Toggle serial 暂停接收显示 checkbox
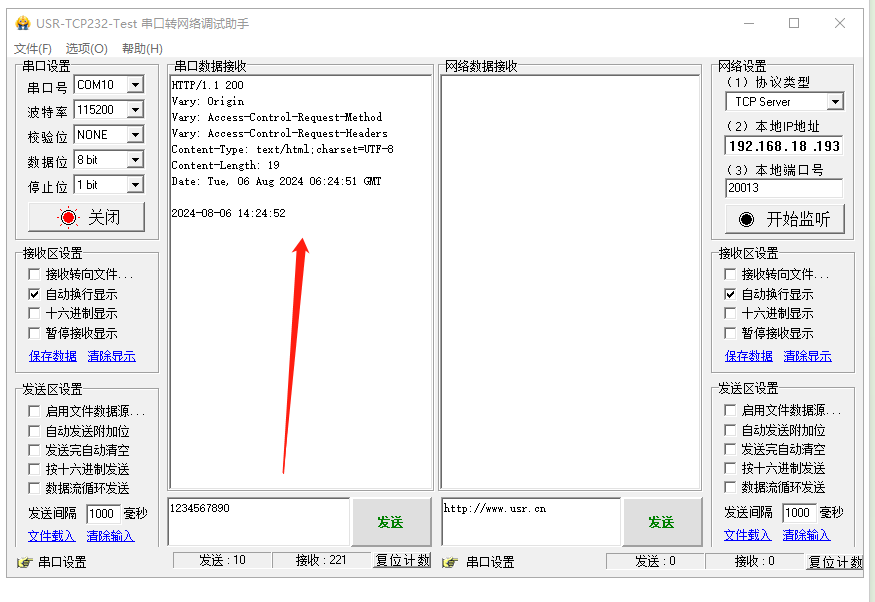 [34, 333]
